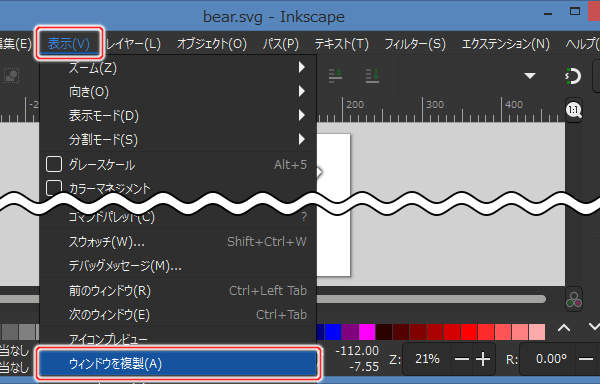Screen dimensions: 600x384
Task: Select 前のウィンドウ(R) menu item
Action: coord(178,291)
